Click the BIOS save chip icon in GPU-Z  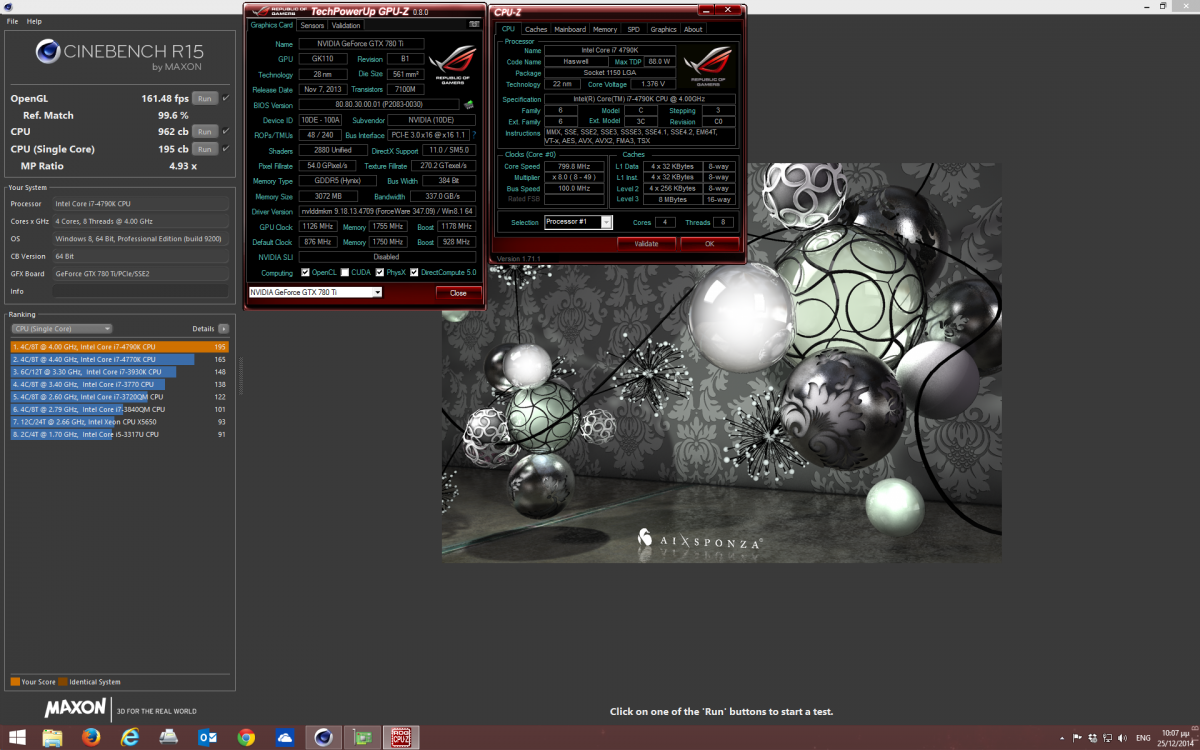tap(469, 104)
